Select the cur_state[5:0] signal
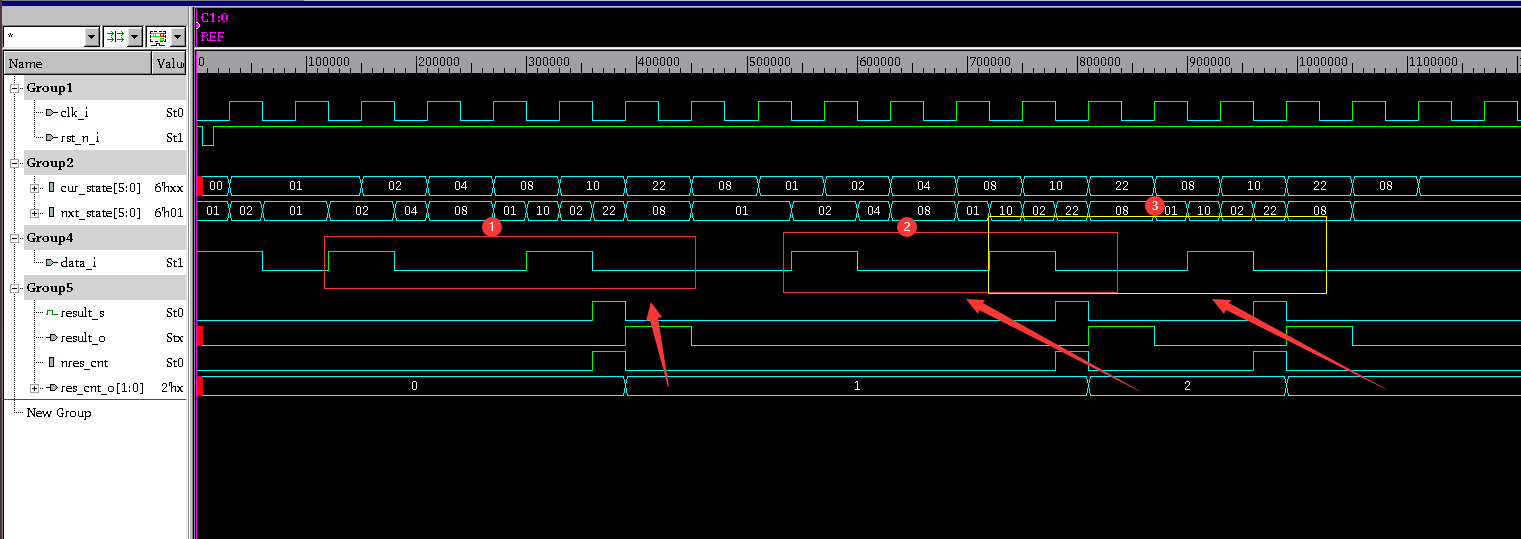Image resolution: width=1521 pixels, height=539 pixels. tap(101, 188)
